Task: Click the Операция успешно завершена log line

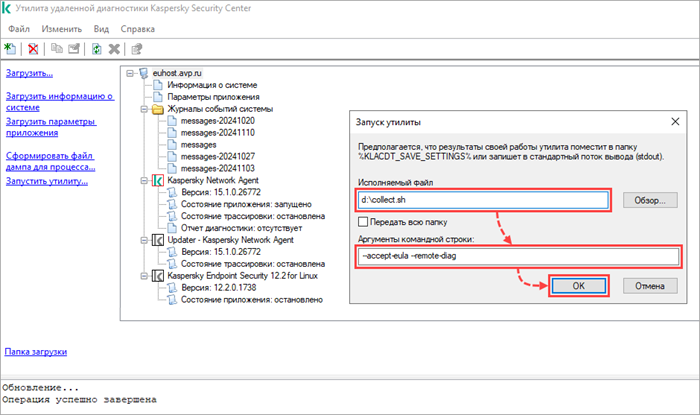Action: point(79,400)
